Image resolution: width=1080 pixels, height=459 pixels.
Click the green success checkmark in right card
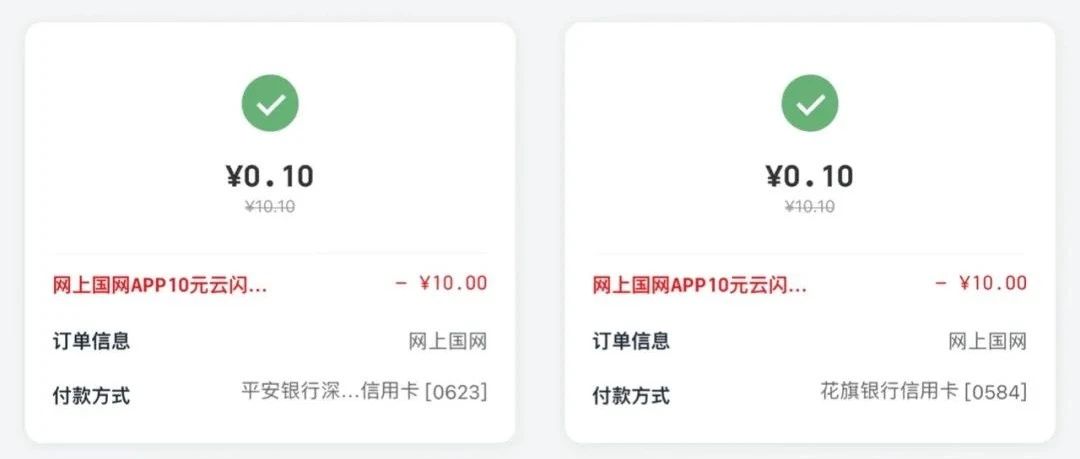pyautogui.click(x=810, y=103)
